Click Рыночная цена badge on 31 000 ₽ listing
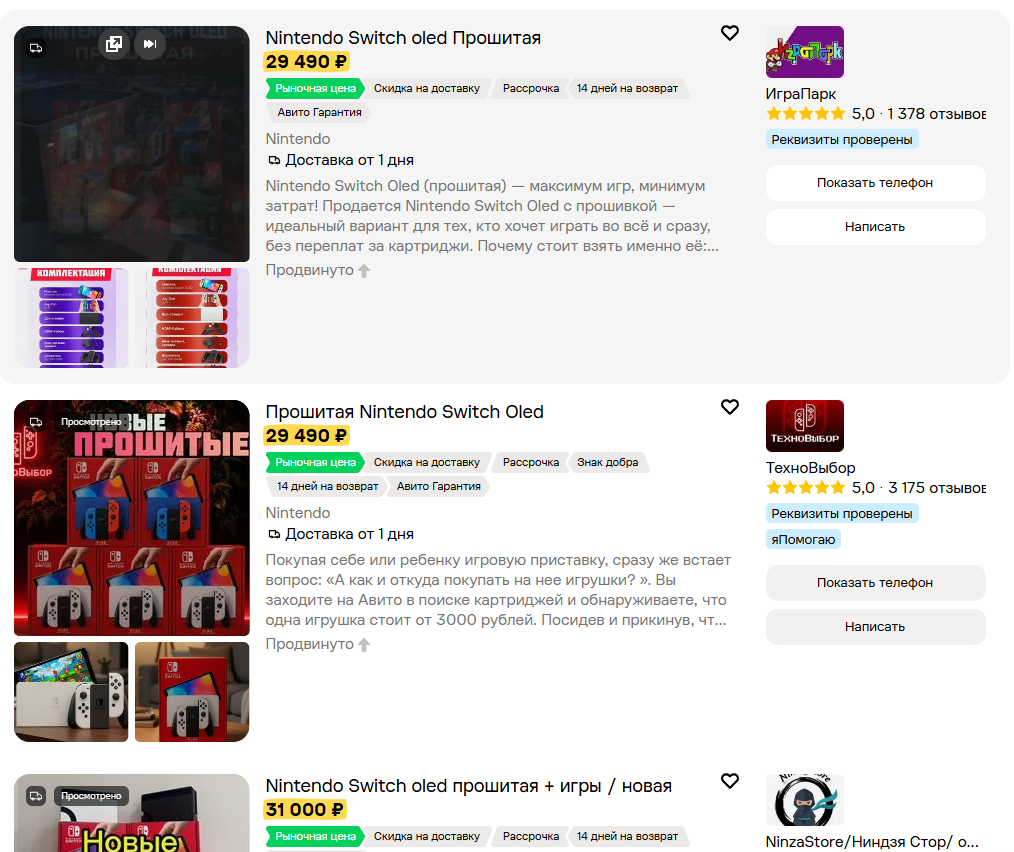1014x852 pixels. click(x=315, y=836)
